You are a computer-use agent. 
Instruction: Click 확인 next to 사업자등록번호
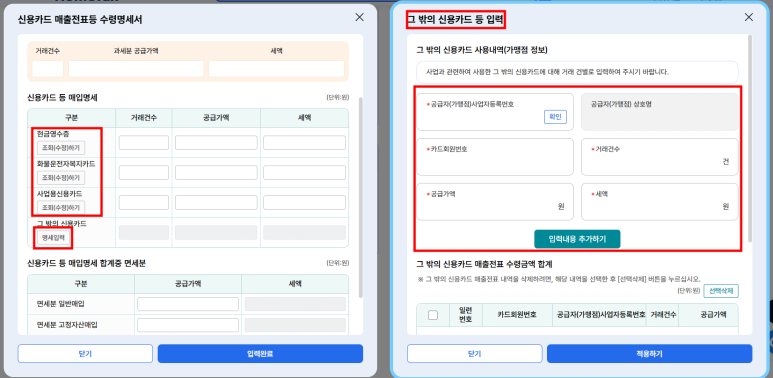(x=555, y=117)
